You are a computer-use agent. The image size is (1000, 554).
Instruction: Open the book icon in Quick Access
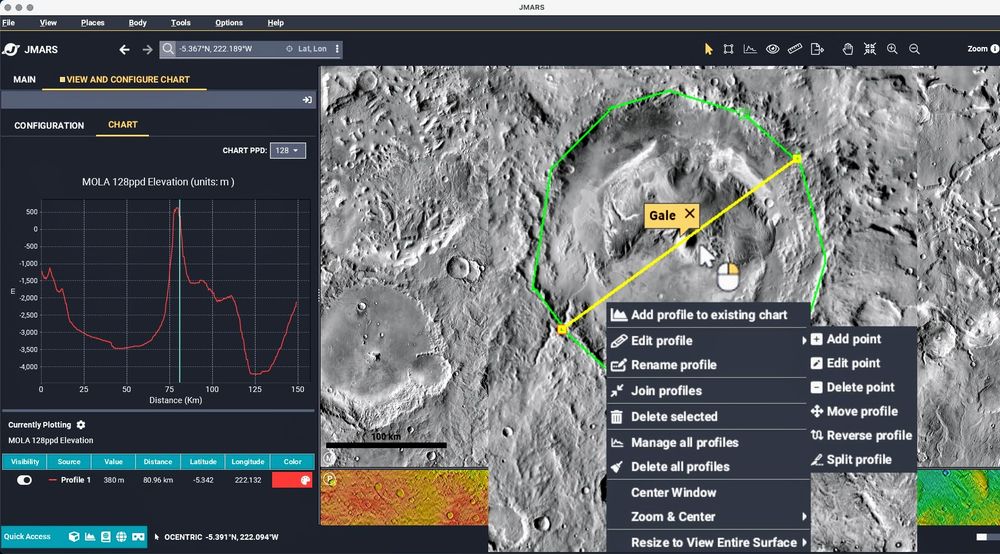[x=105, y=537]
